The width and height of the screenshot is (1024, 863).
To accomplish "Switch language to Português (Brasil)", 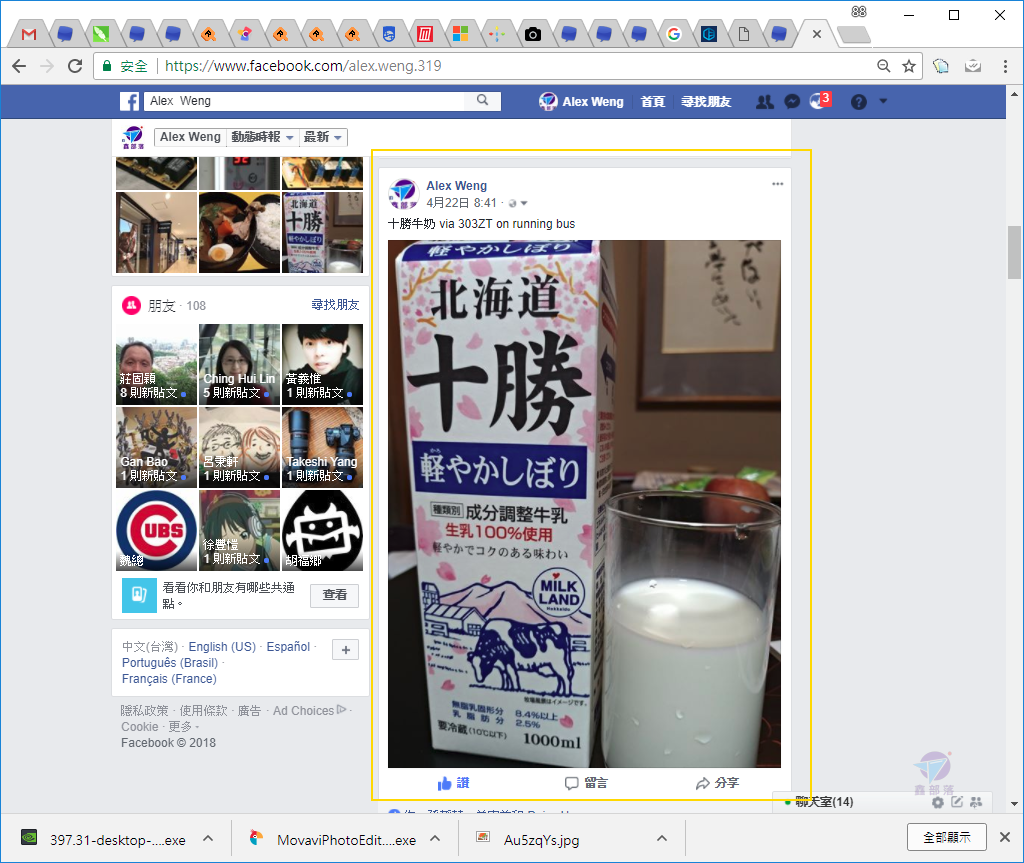I will pyautogui.click(x=170, y=663).
